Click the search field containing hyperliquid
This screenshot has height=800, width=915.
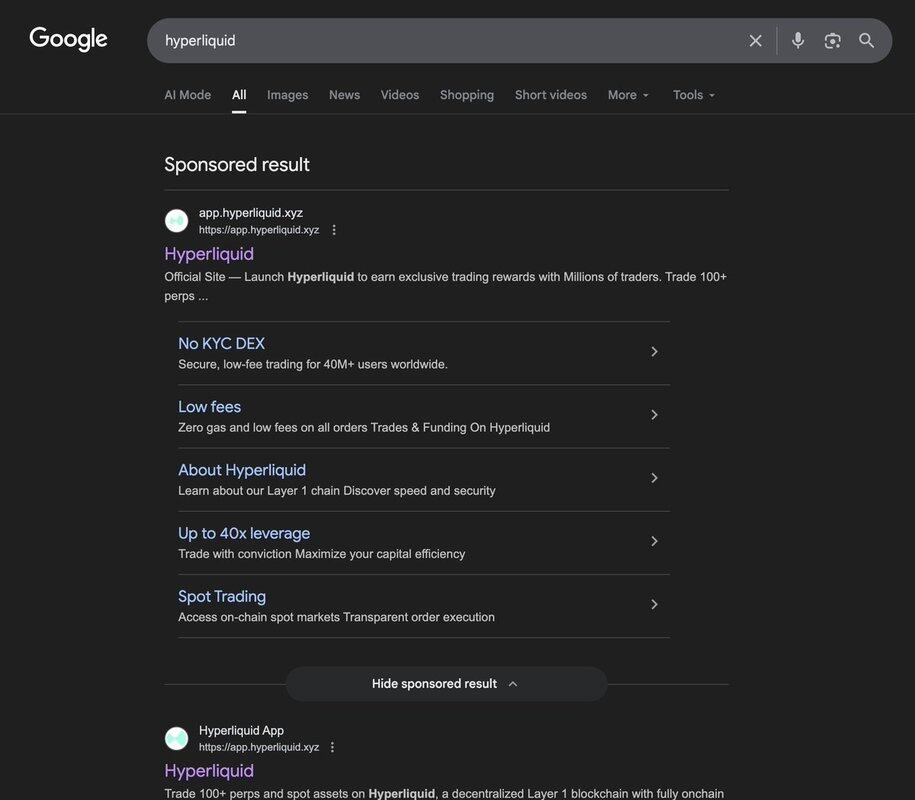[440, 41]
